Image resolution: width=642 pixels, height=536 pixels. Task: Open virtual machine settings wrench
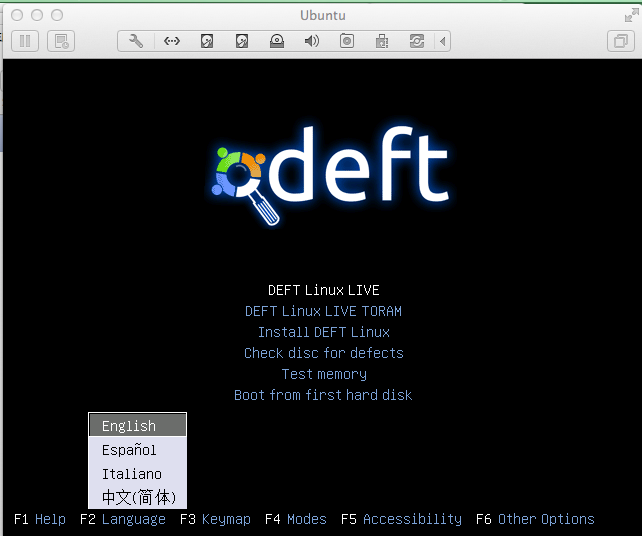[x=136, y=41]
